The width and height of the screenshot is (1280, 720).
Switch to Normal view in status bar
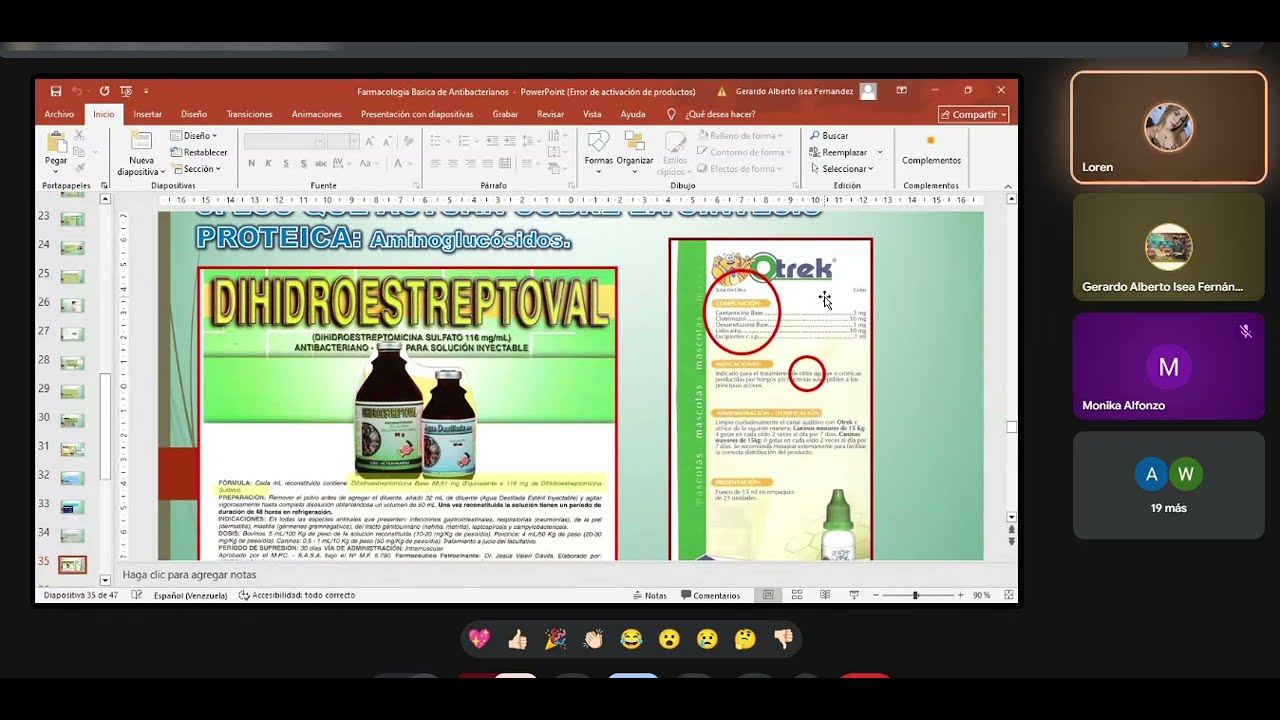point(768,595)
